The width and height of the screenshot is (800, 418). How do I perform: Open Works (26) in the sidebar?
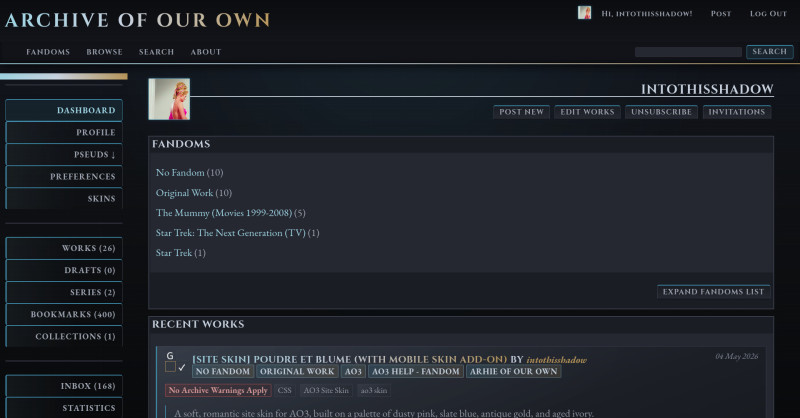point(64,248)
